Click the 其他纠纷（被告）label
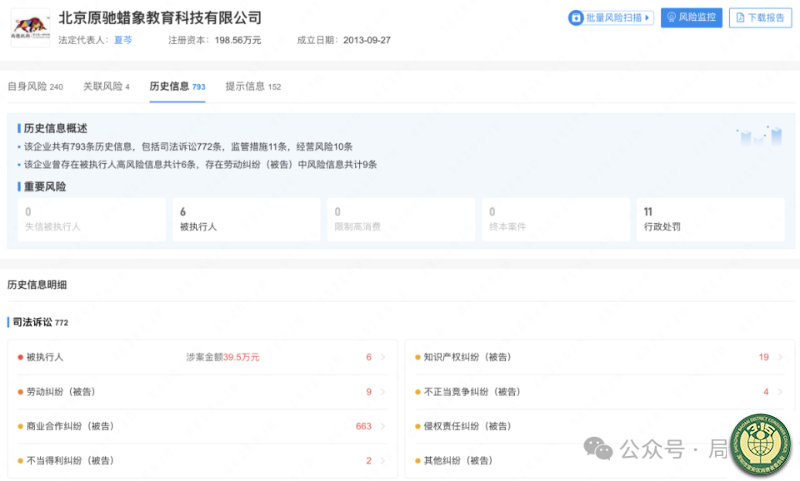 (x=458, y=461)
